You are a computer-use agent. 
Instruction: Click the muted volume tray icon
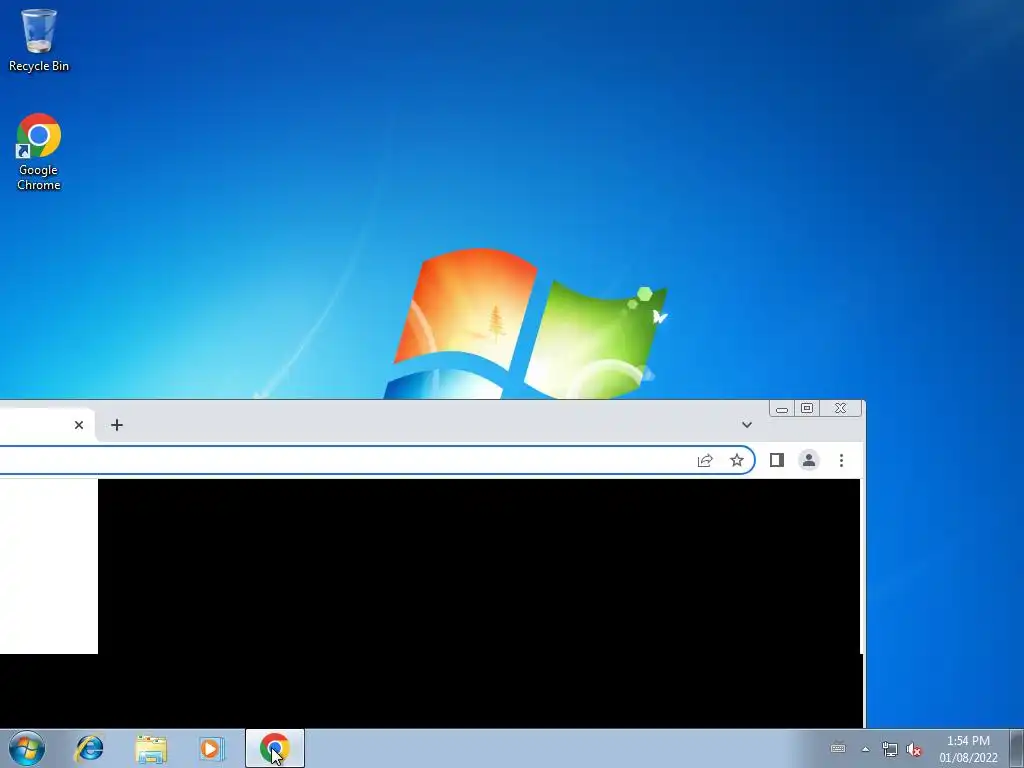914,749
